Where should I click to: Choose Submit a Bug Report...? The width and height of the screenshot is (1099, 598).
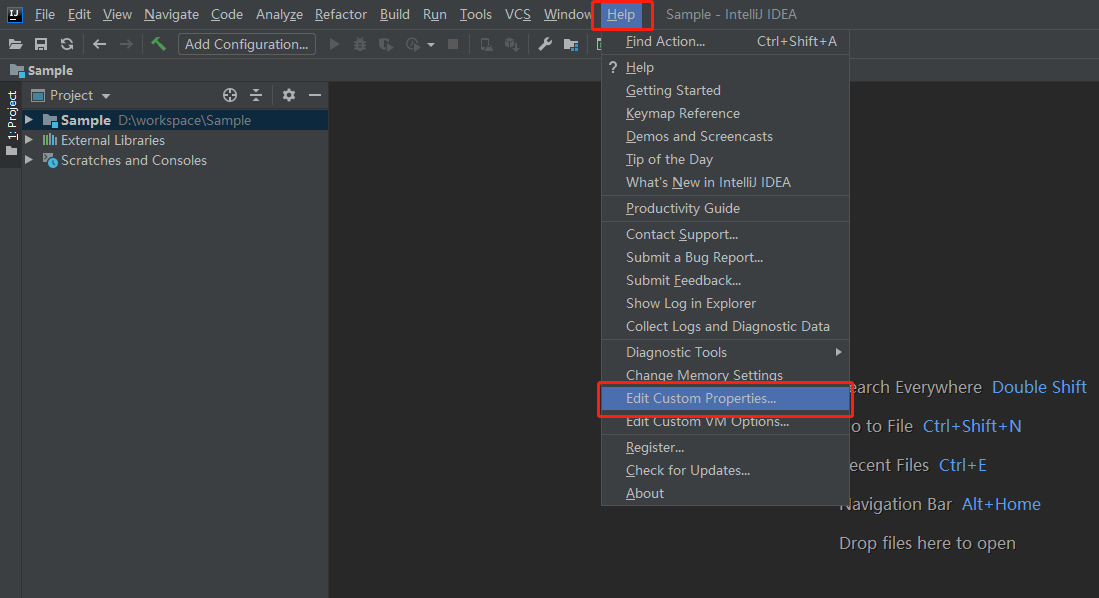(x=725, y=257)
